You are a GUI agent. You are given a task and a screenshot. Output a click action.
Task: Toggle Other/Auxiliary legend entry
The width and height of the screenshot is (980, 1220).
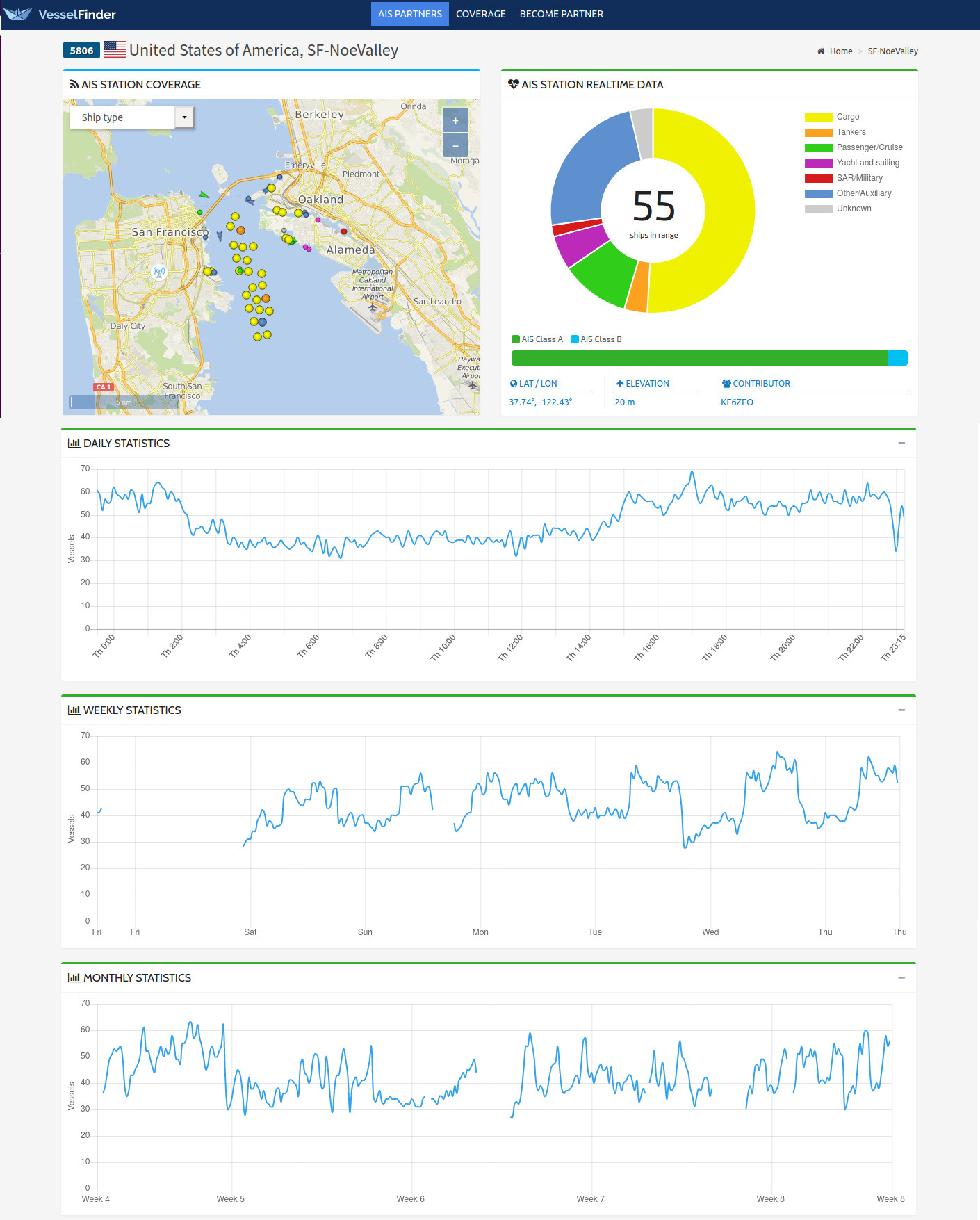(848, 193)
